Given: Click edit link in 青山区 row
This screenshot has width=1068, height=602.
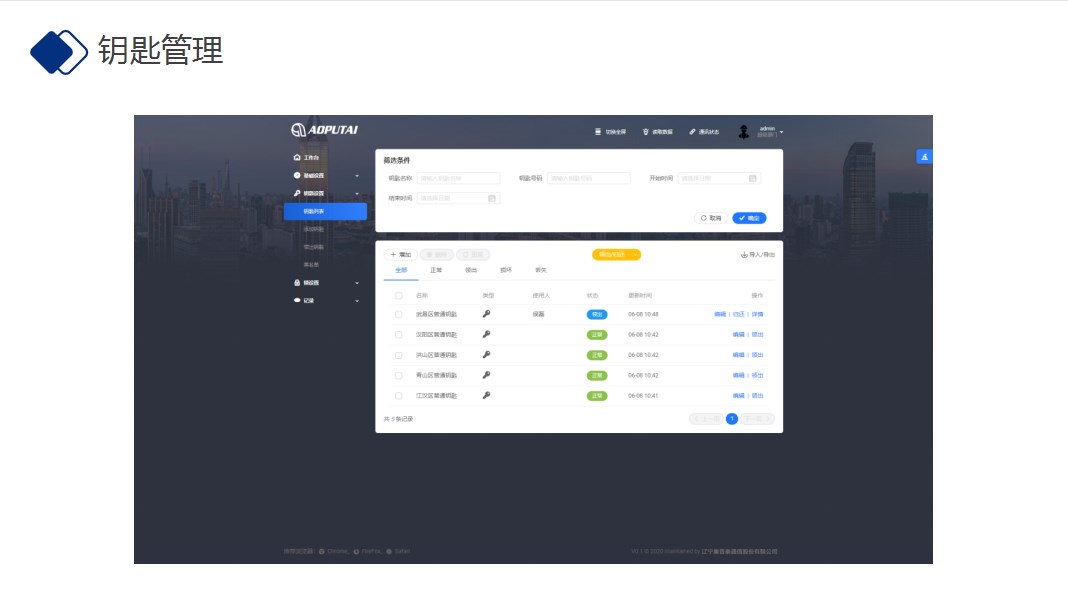Looking at the screenshot, I should coord(739,376).
